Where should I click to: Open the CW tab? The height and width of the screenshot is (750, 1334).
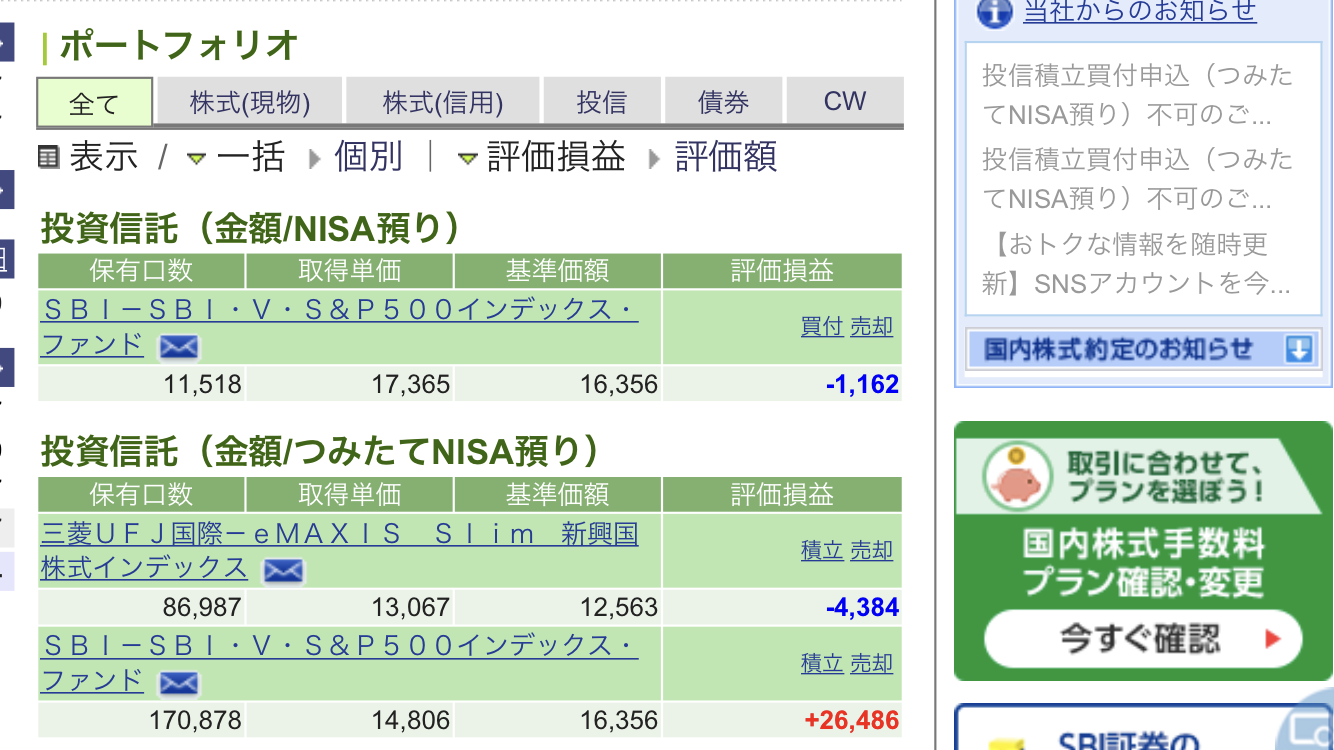tap(845, 102)
